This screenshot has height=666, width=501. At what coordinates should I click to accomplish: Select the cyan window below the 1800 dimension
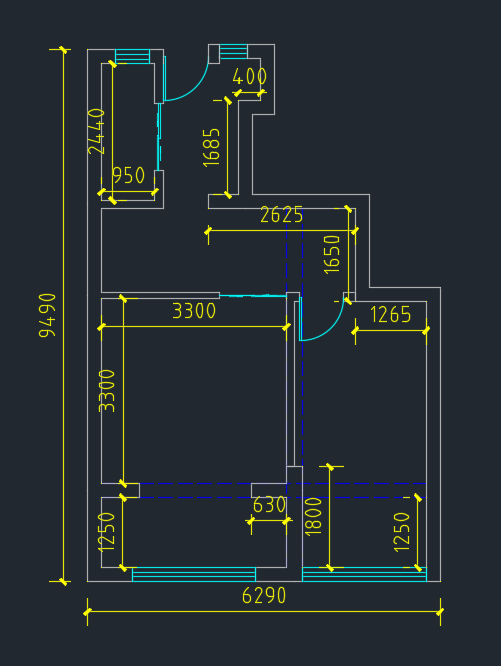click(364, 574)
